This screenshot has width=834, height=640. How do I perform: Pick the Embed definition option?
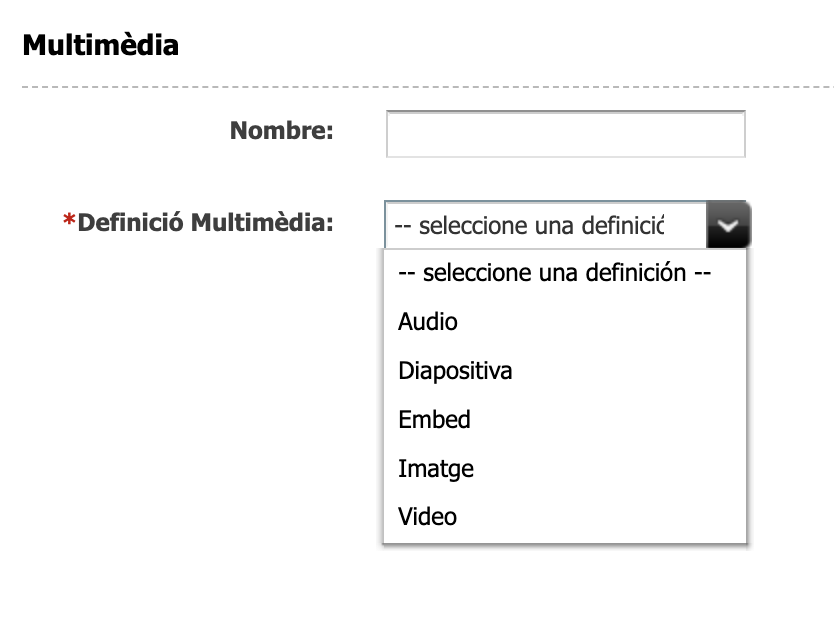tap(434, 419)
